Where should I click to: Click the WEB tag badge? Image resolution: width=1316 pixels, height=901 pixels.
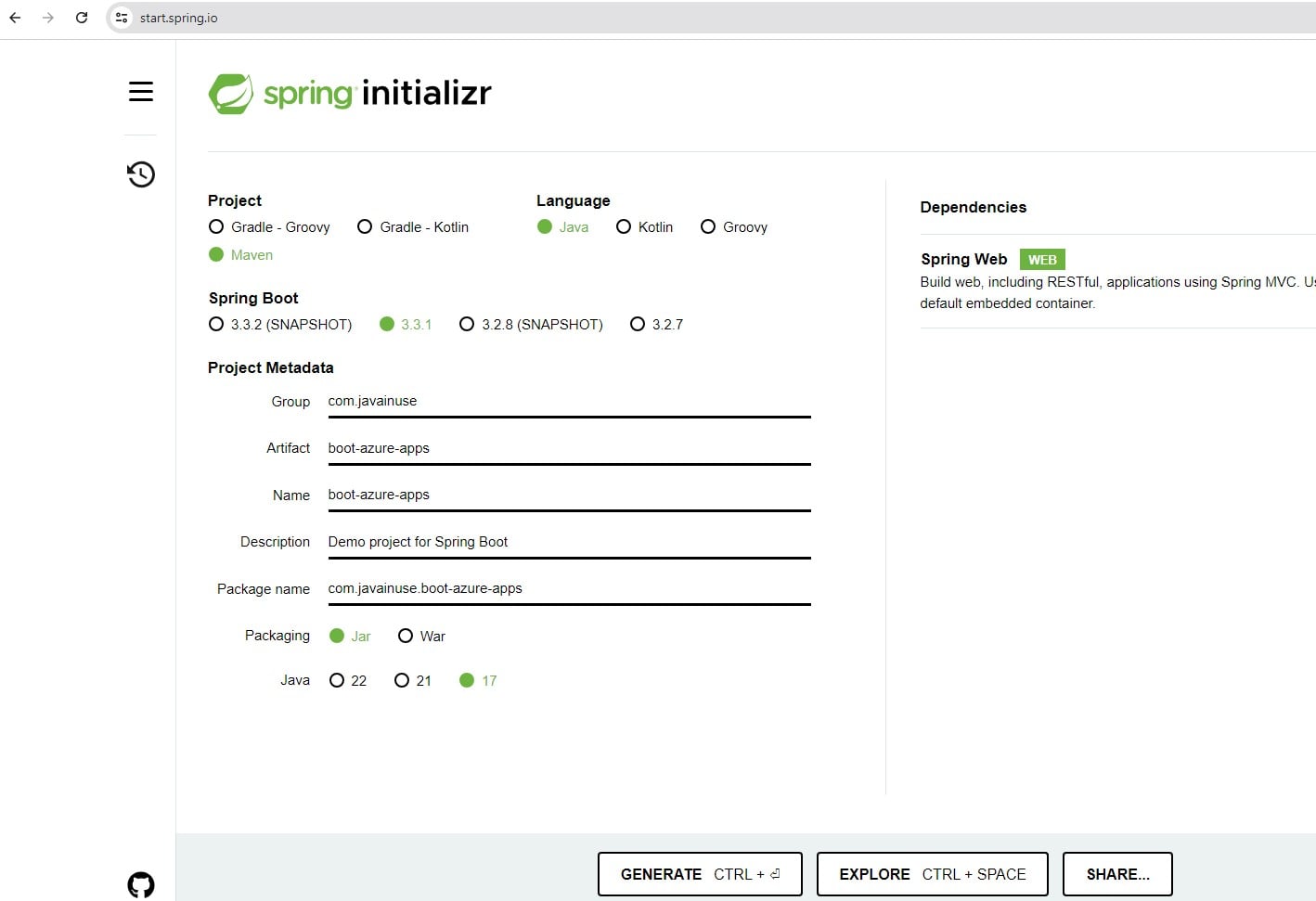[x=1042, y=260]
